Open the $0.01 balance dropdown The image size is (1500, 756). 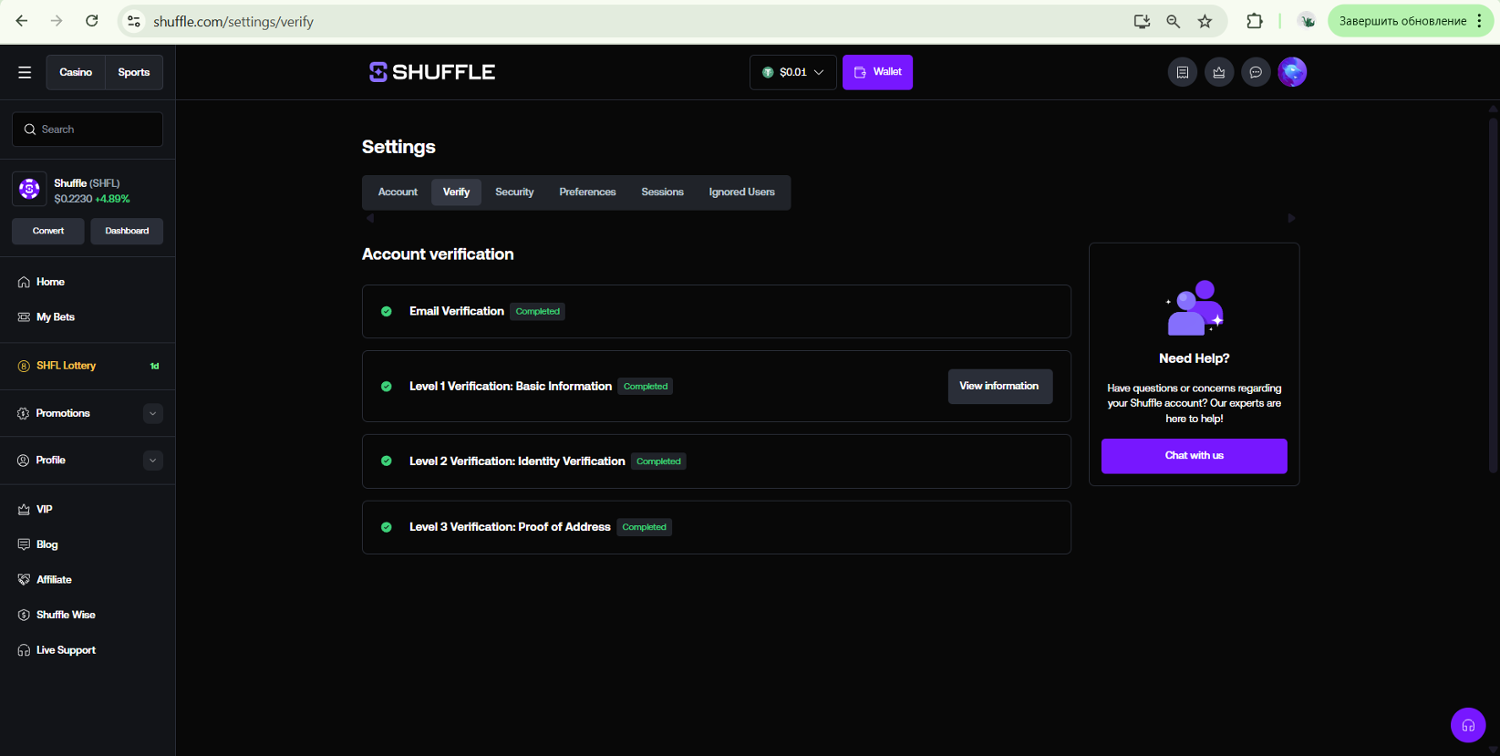point(793,72)
